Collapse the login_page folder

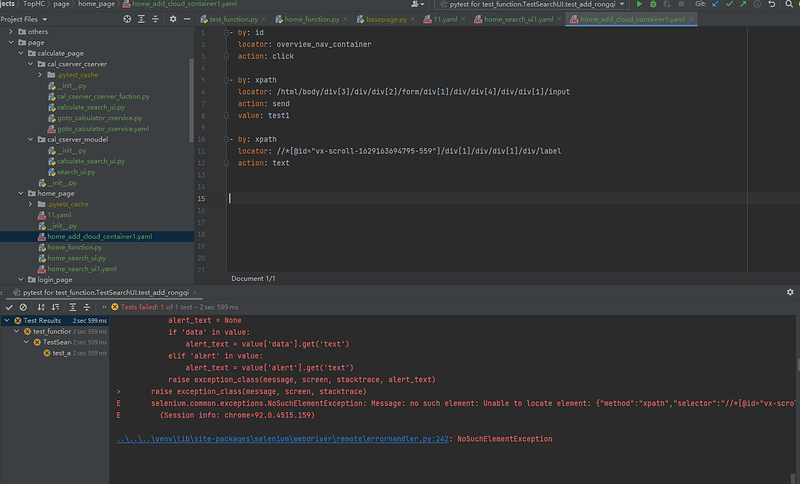coord(20,279)
